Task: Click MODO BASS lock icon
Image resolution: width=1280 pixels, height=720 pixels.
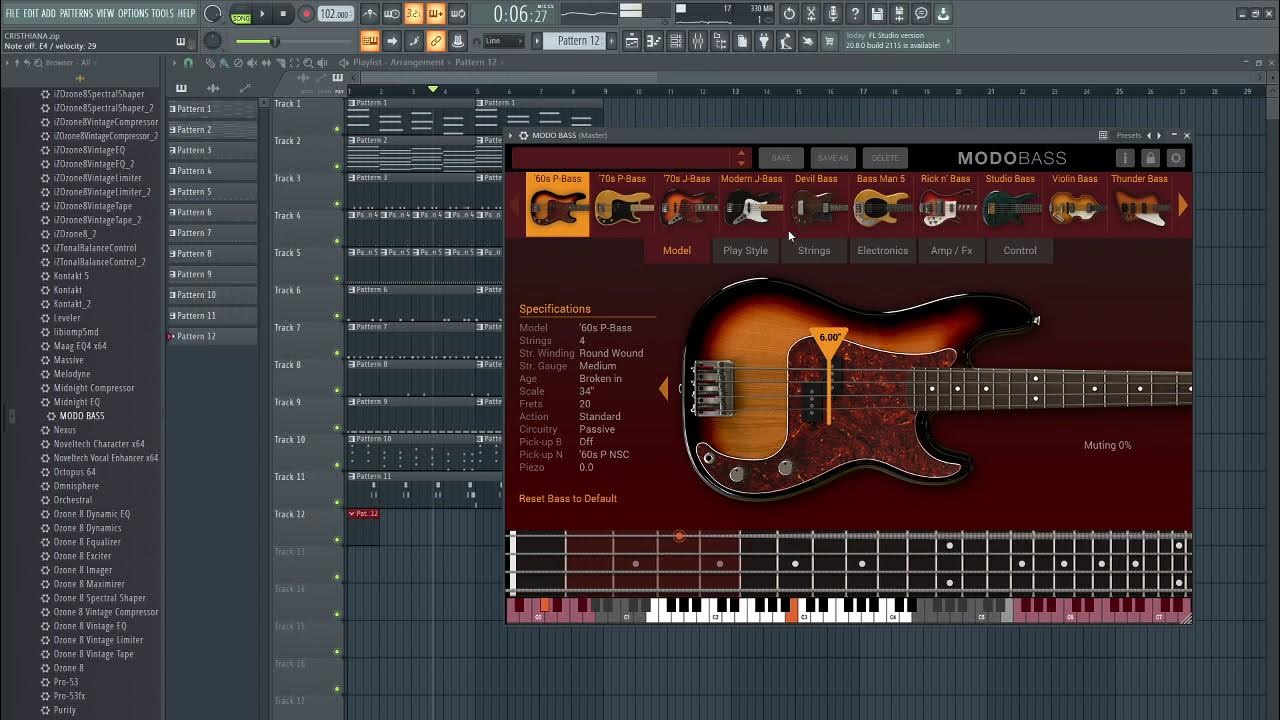Action: [1150, 158]
